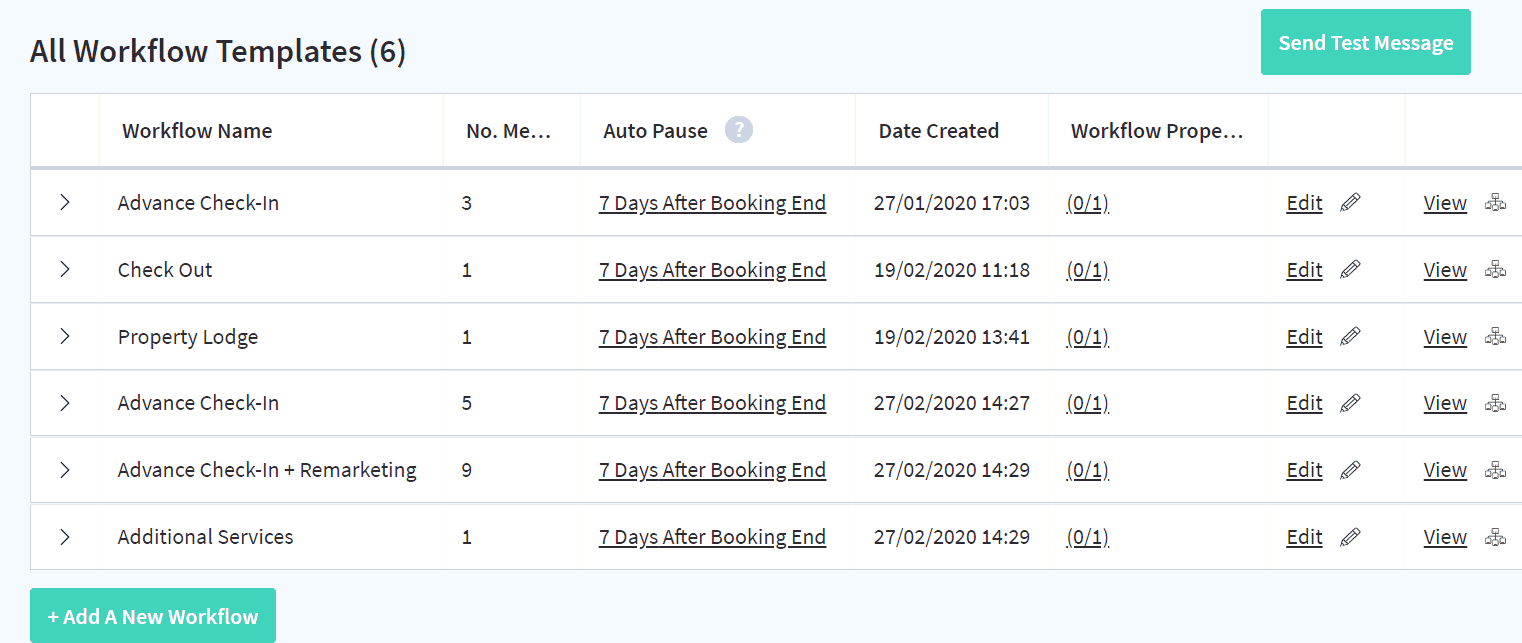Screen dimensions: 1522x643
Task: Open Edit link for Advance Check-In with 3 messages
Action: point(1304,203)
